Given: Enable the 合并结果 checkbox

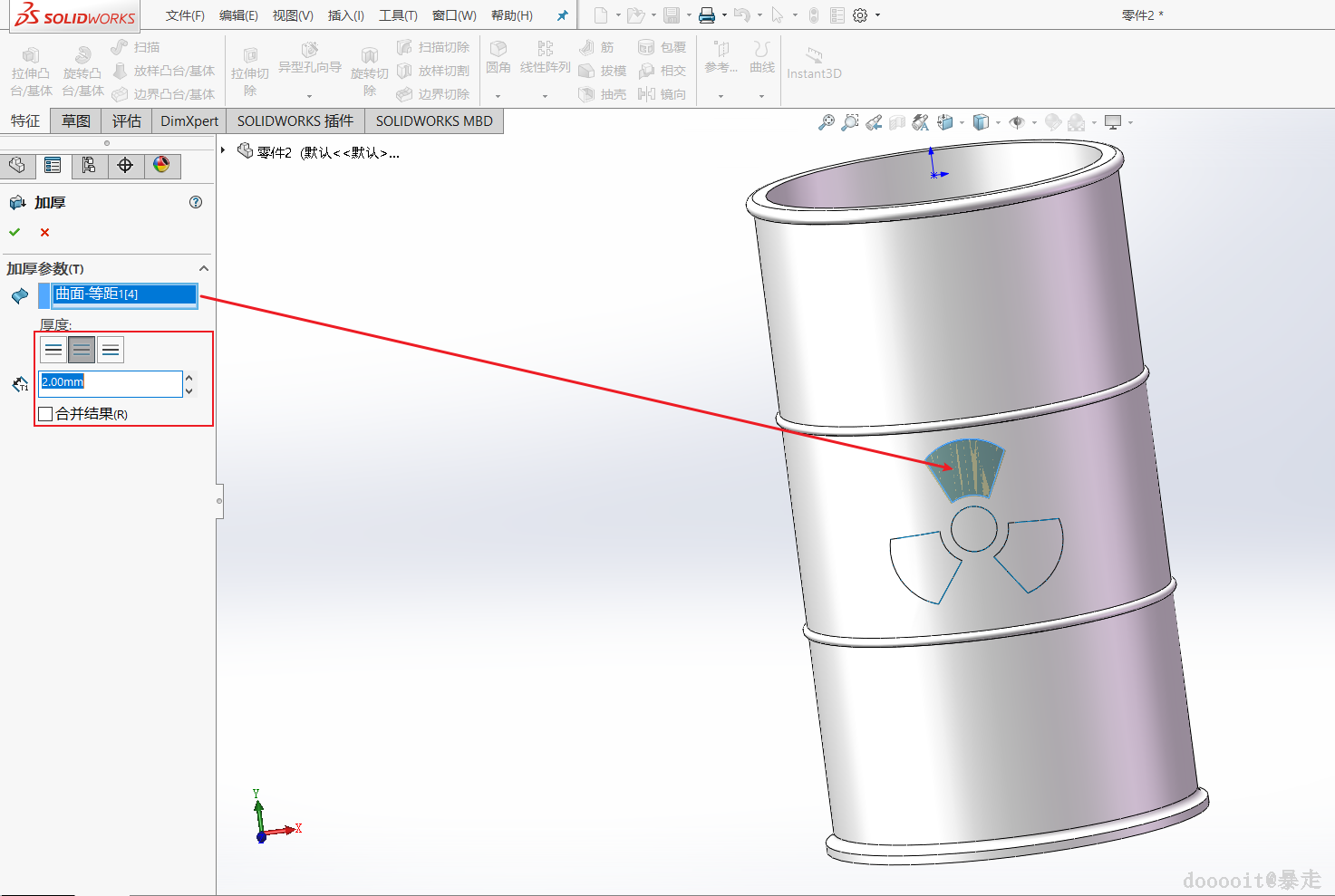Looking at the screenshot, I should (x=46, y=414).
